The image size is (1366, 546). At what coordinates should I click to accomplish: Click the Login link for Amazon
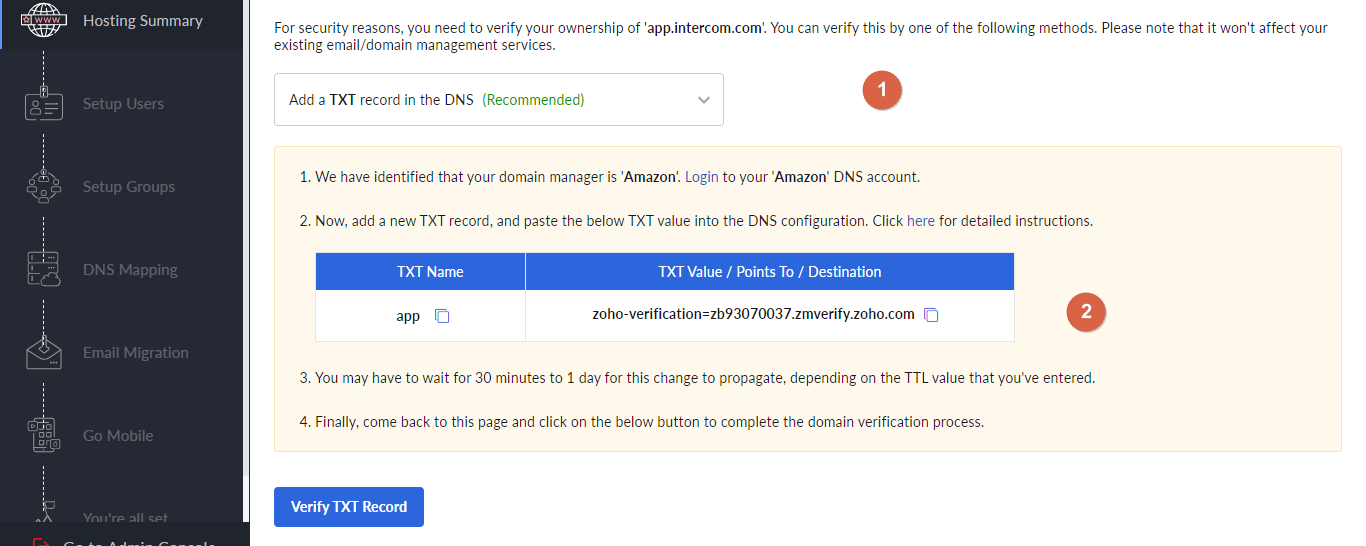[701, 177]
